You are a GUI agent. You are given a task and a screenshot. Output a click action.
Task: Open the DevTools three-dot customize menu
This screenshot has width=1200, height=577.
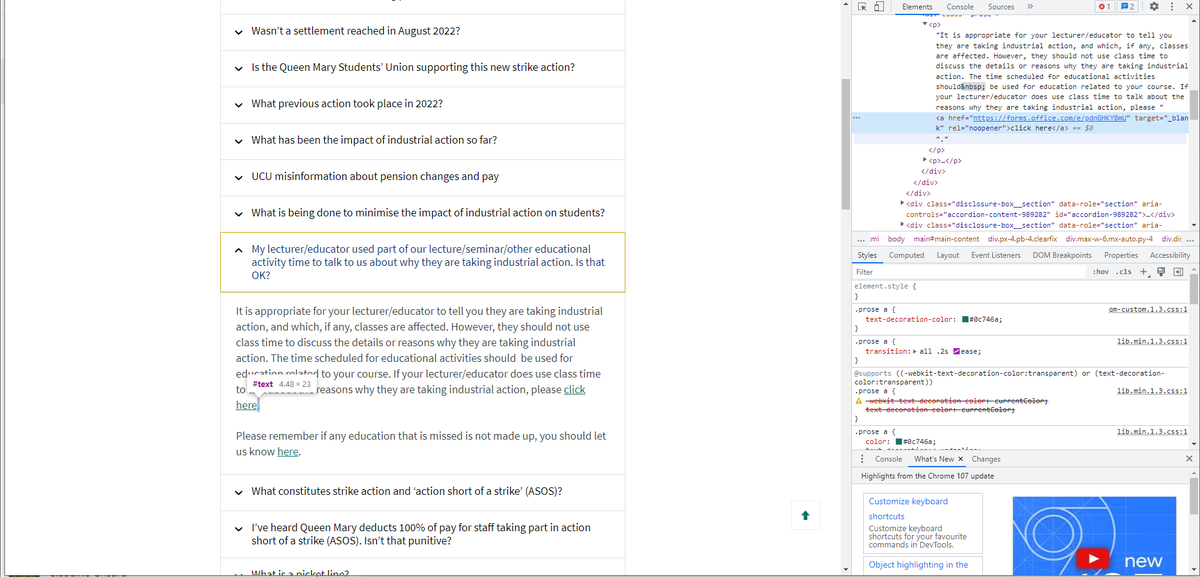pos(1172,6)
